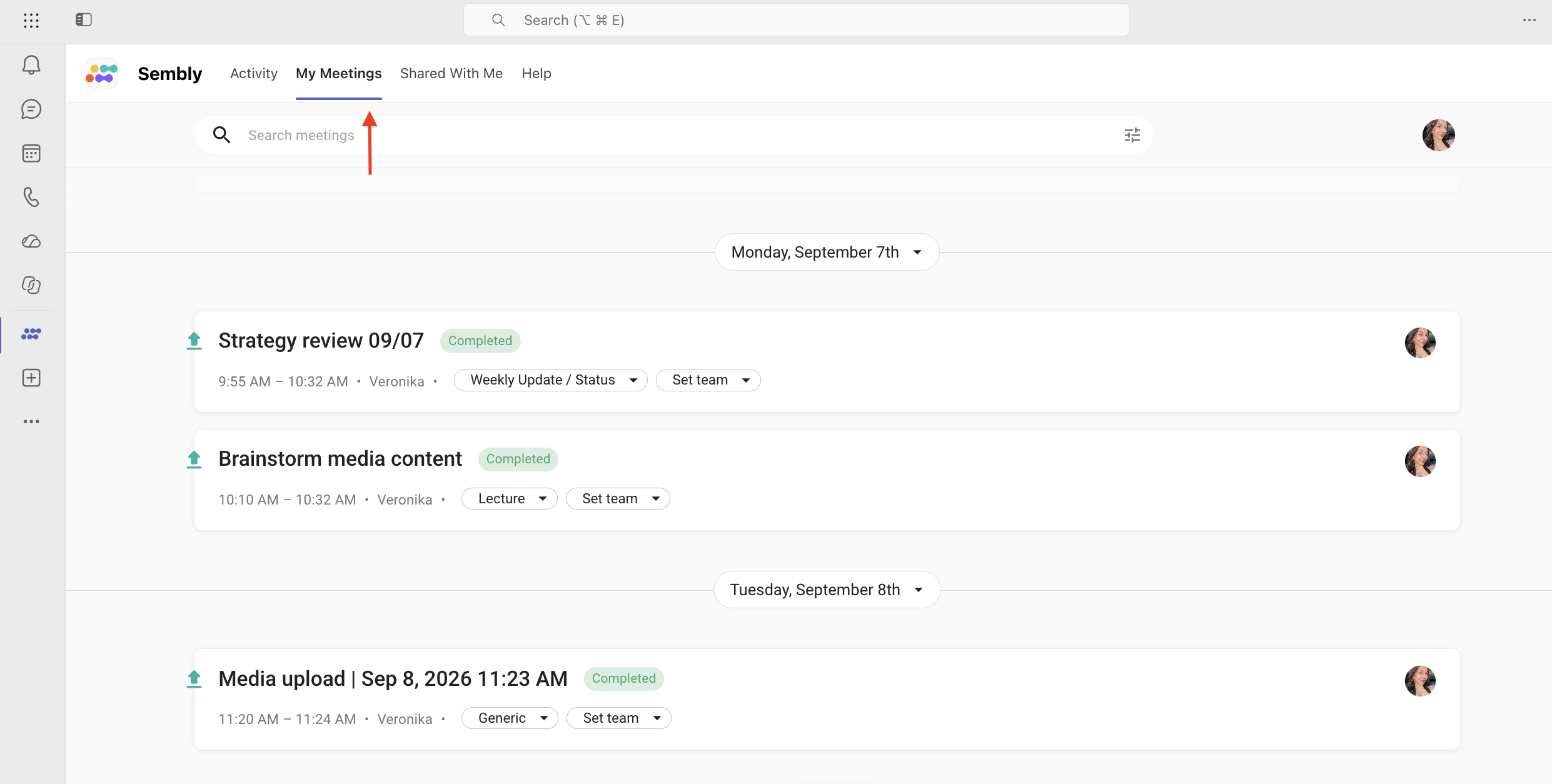1552x784 pixels.
Task: Click the Add apps plus icon
Action: pos(31,378)
